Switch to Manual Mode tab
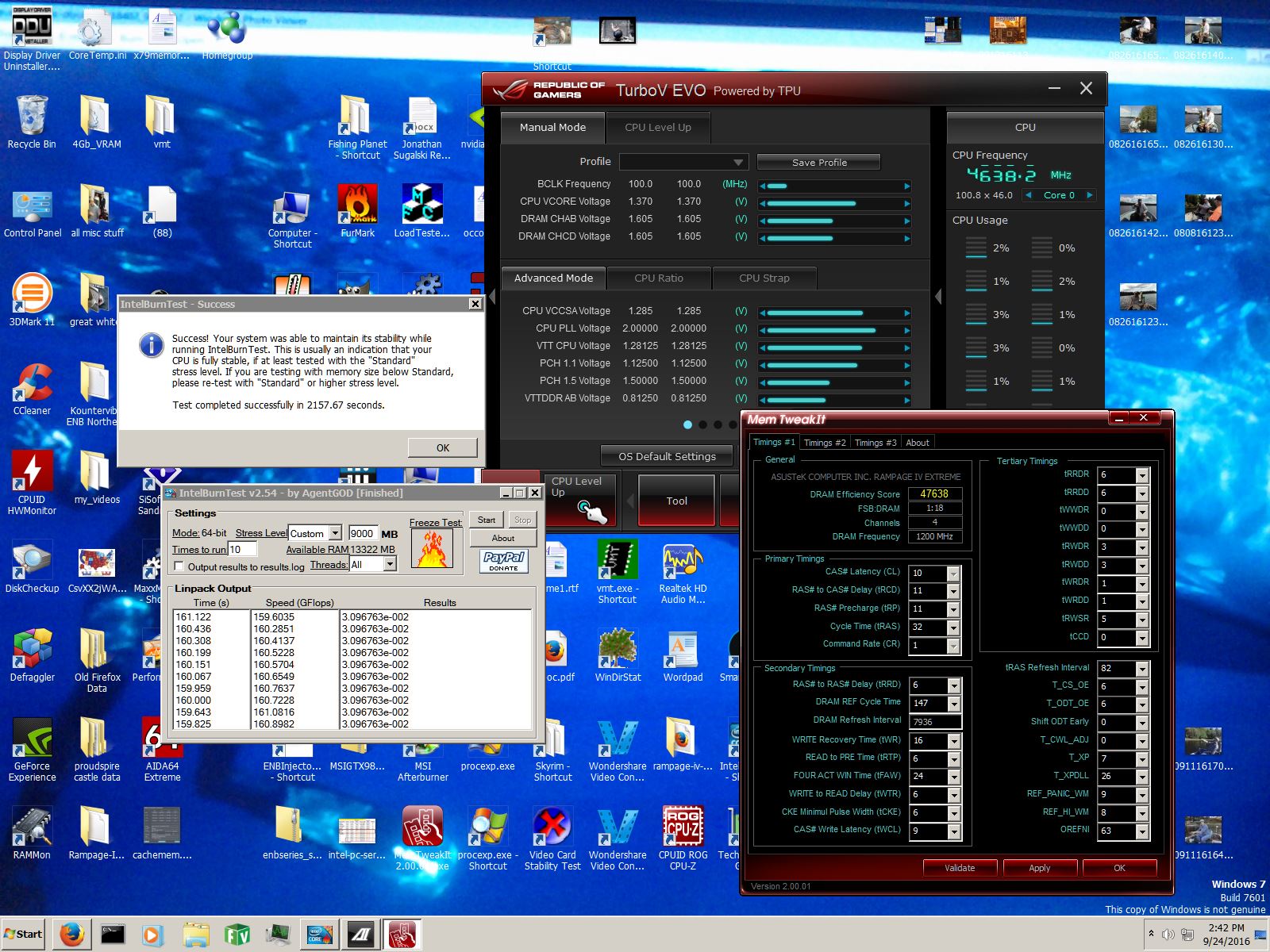This screenshot has width=1270, height=952. [x=553, y=128]
